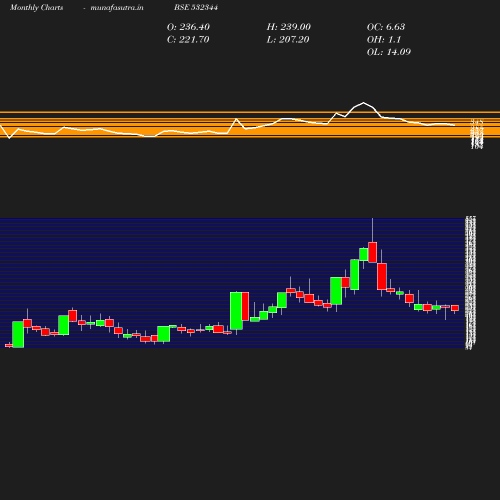The width and height of the screenshot is (500, 500).
Task: Click the tallest red candle with the long upper wick
Action: pos(373,252)
